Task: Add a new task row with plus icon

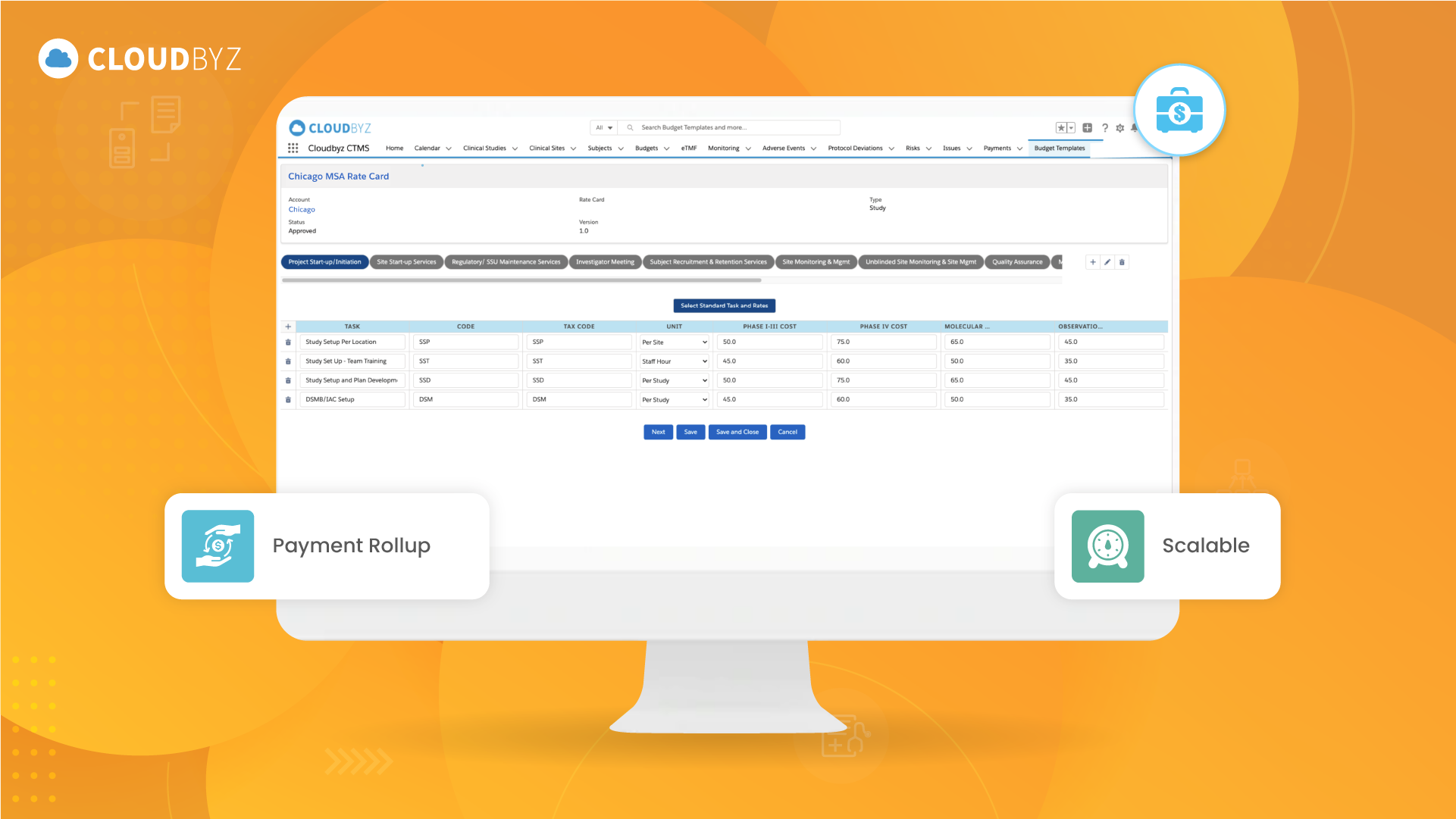Action: [x=288, y=327]
